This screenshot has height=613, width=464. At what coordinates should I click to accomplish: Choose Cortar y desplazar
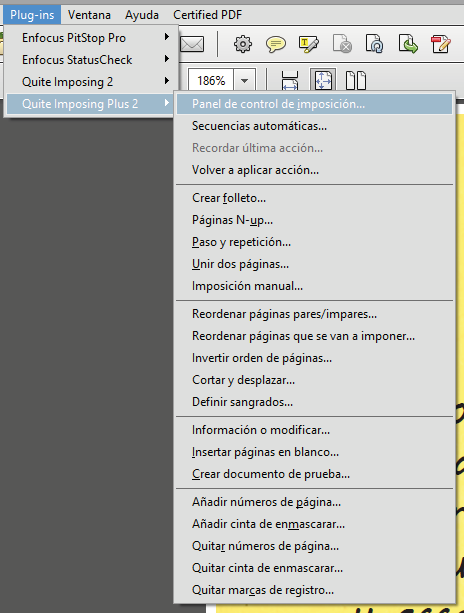point(314,380)
